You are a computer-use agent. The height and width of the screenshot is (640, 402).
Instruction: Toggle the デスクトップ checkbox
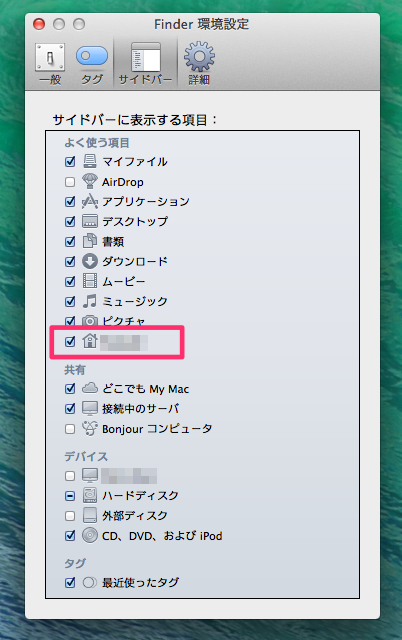point(70,221)
